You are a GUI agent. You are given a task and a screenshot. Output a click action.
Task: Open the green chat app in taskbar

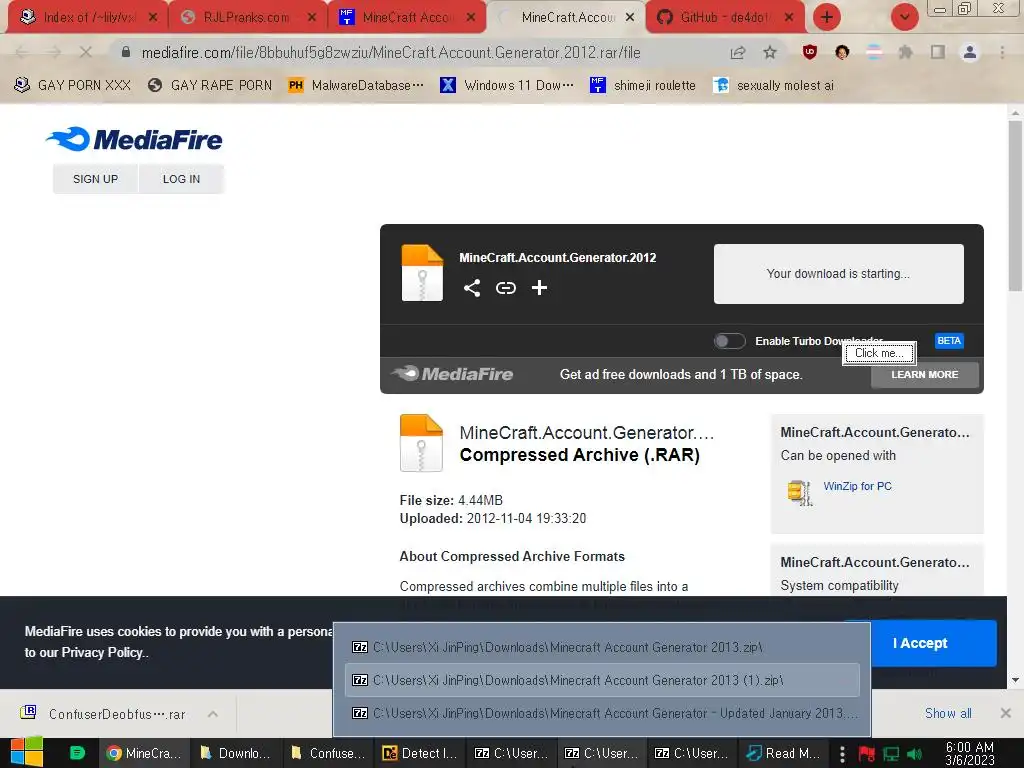point(77,753)
